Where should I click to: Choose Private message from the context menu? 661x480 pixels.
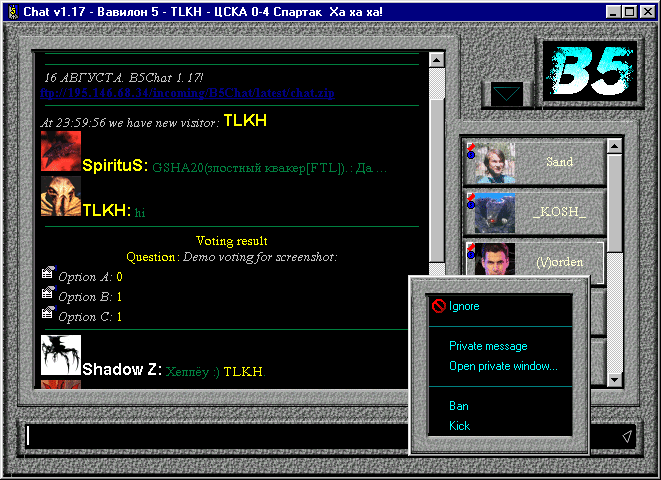(488, 346)
